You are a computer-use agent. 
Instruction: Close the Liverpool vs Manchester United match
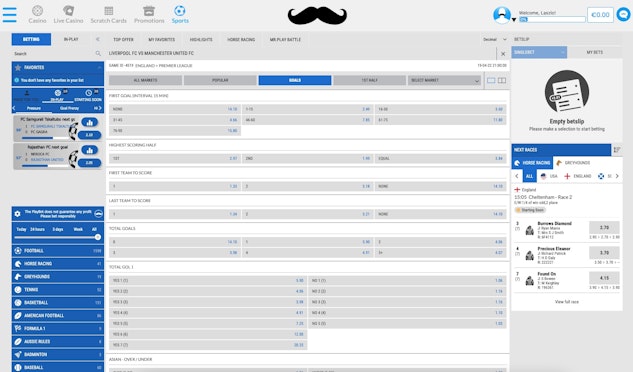[x=503, y=54]
